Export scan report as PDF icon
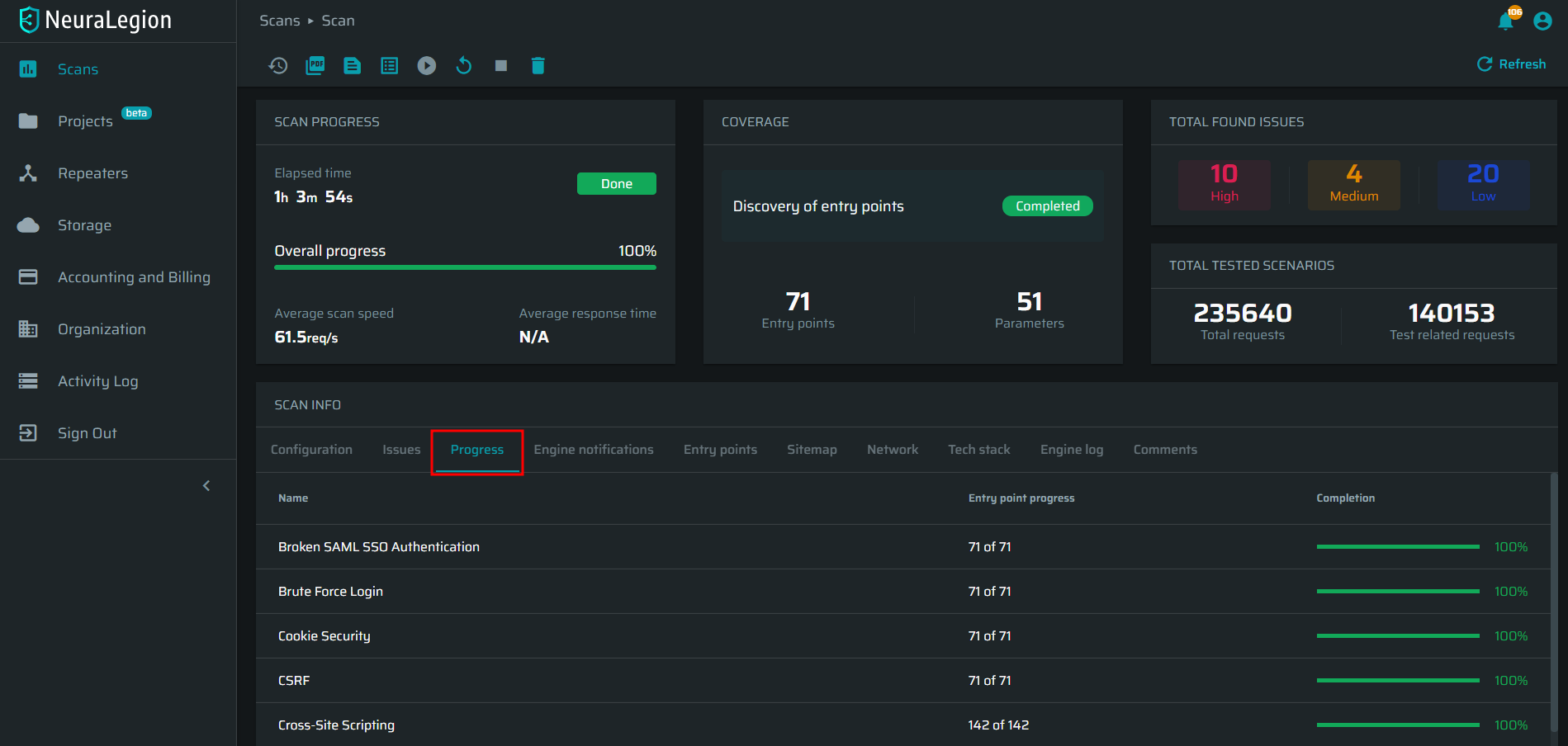This screenshot has width=1568, height=746. [x=315, y=65]
